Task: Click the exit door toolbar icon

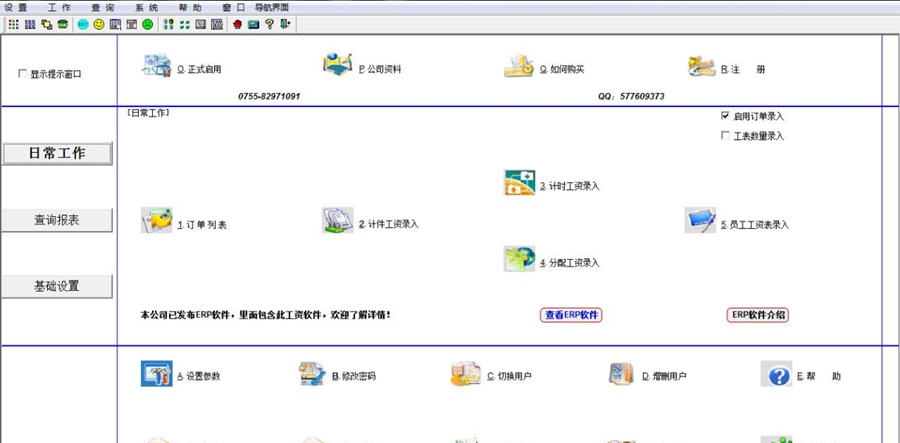Action: [x=285, y=24]
